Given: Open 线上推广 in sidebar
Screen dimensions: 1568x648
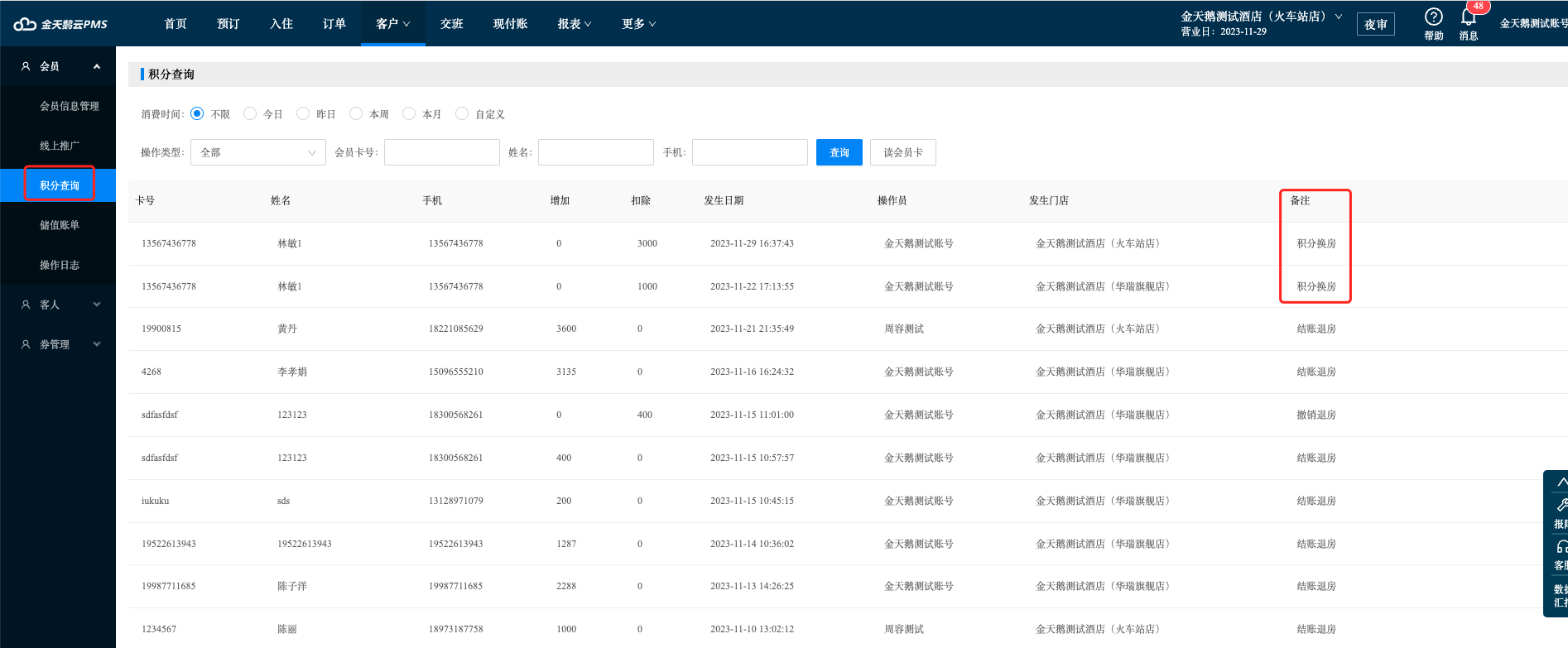Looking at the screenshot, I should (60, 146).
